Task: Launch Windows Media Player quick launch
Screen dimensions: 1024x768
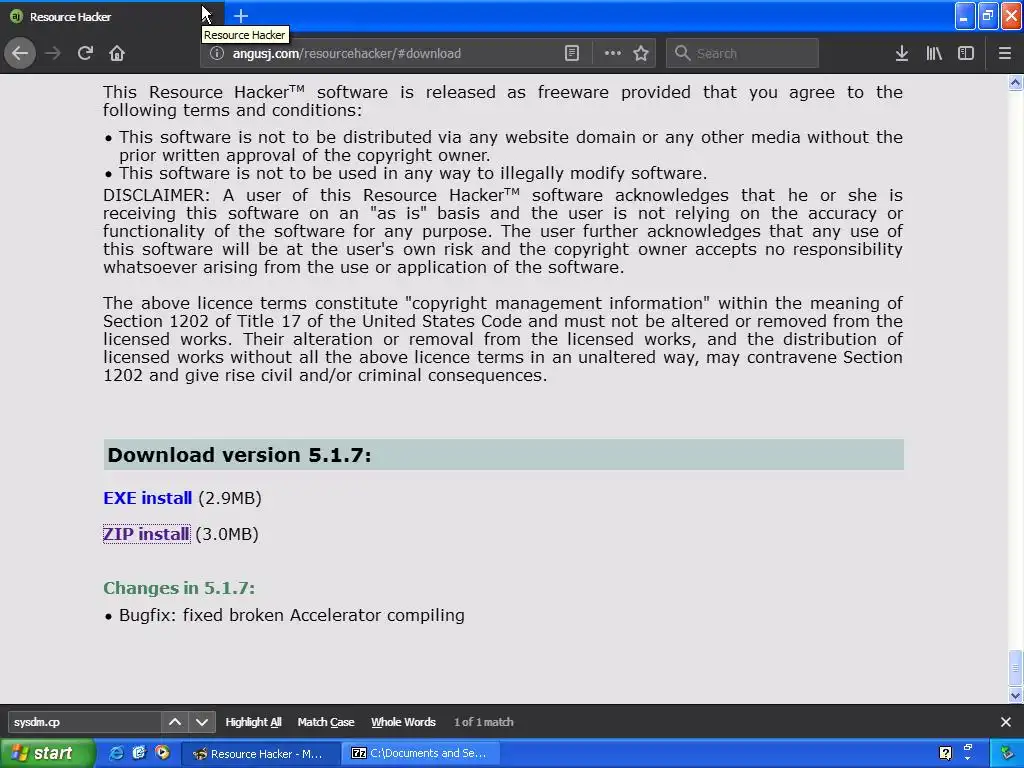Action: 162,753
